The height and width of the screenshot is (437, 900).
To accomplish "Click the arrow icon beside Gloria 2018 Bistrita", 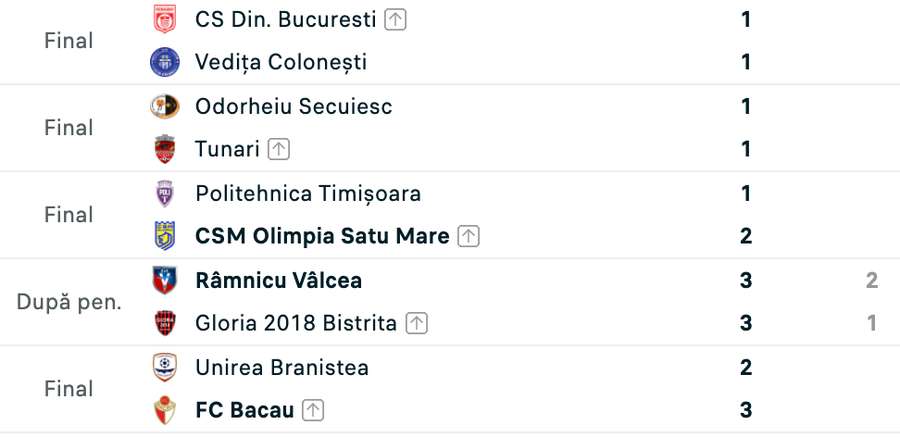I will (x=417, y=323).
